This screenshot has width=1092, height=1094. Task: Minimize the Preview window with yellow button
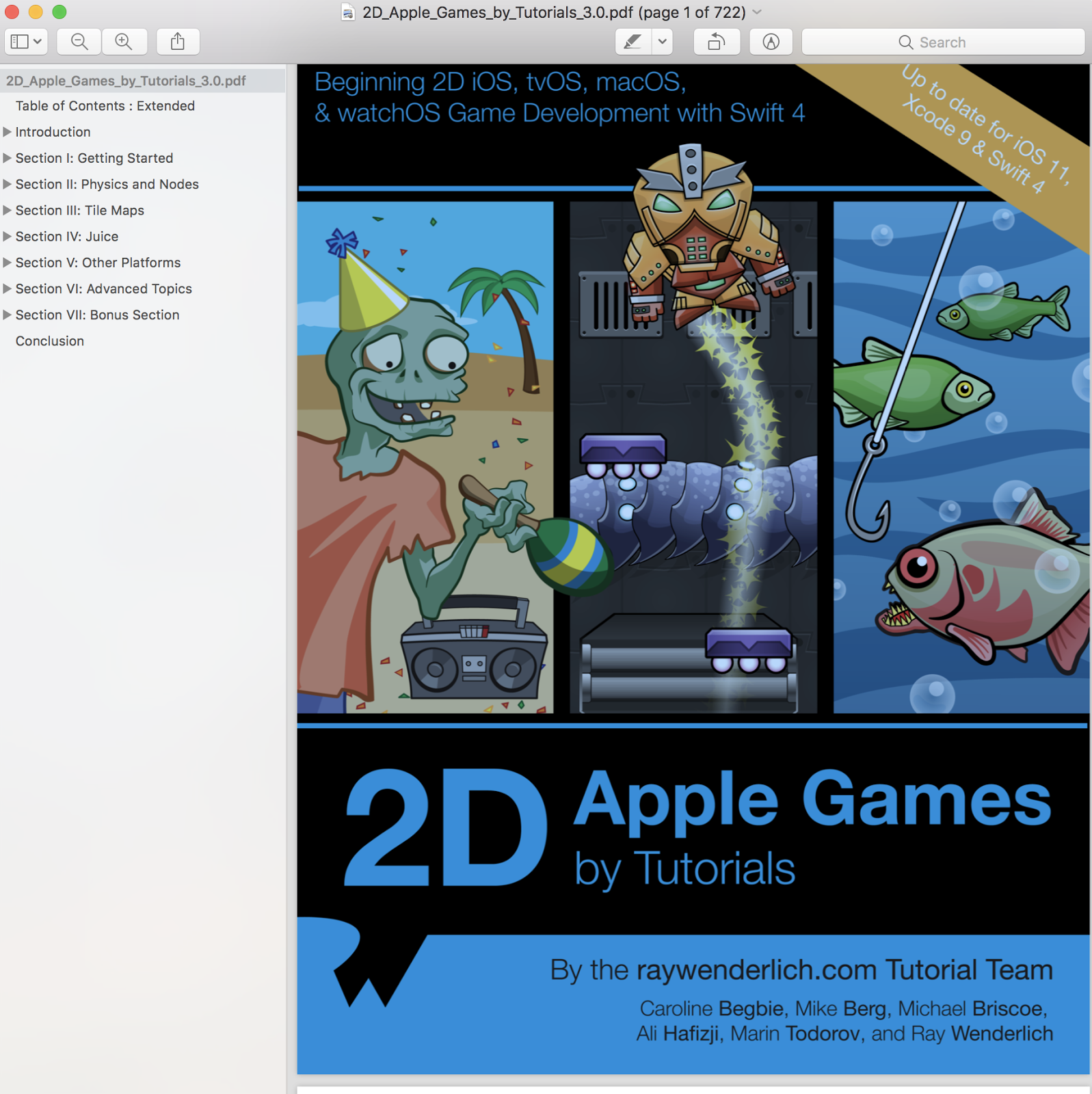[36, 12]
